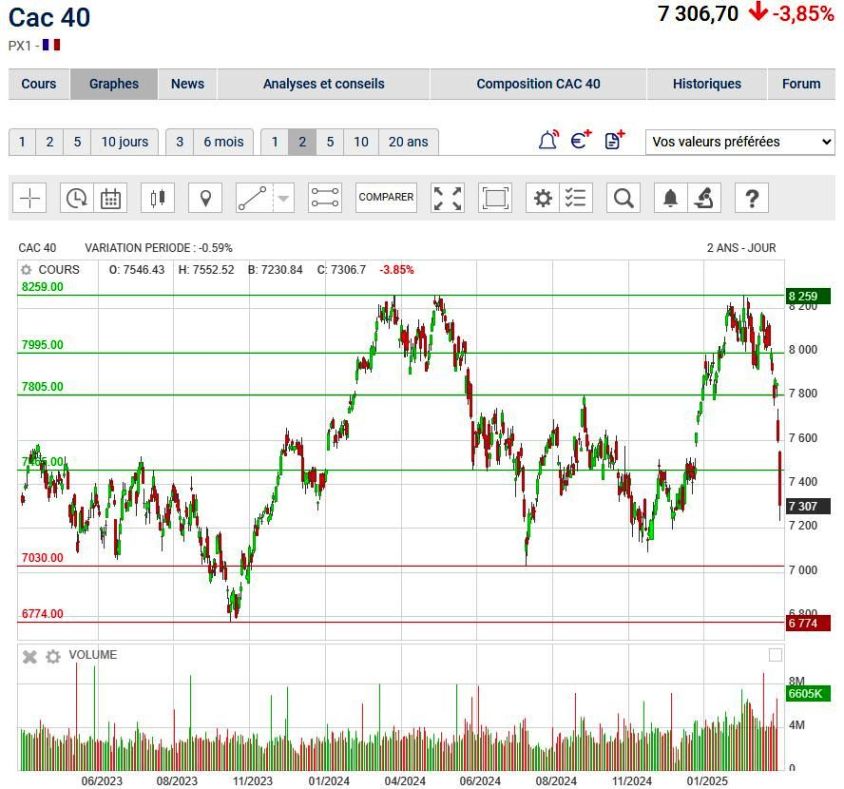The width and height of the screenshot is (844, 789).
Task: Select the 6 mois period
Action: pos(223,142)
